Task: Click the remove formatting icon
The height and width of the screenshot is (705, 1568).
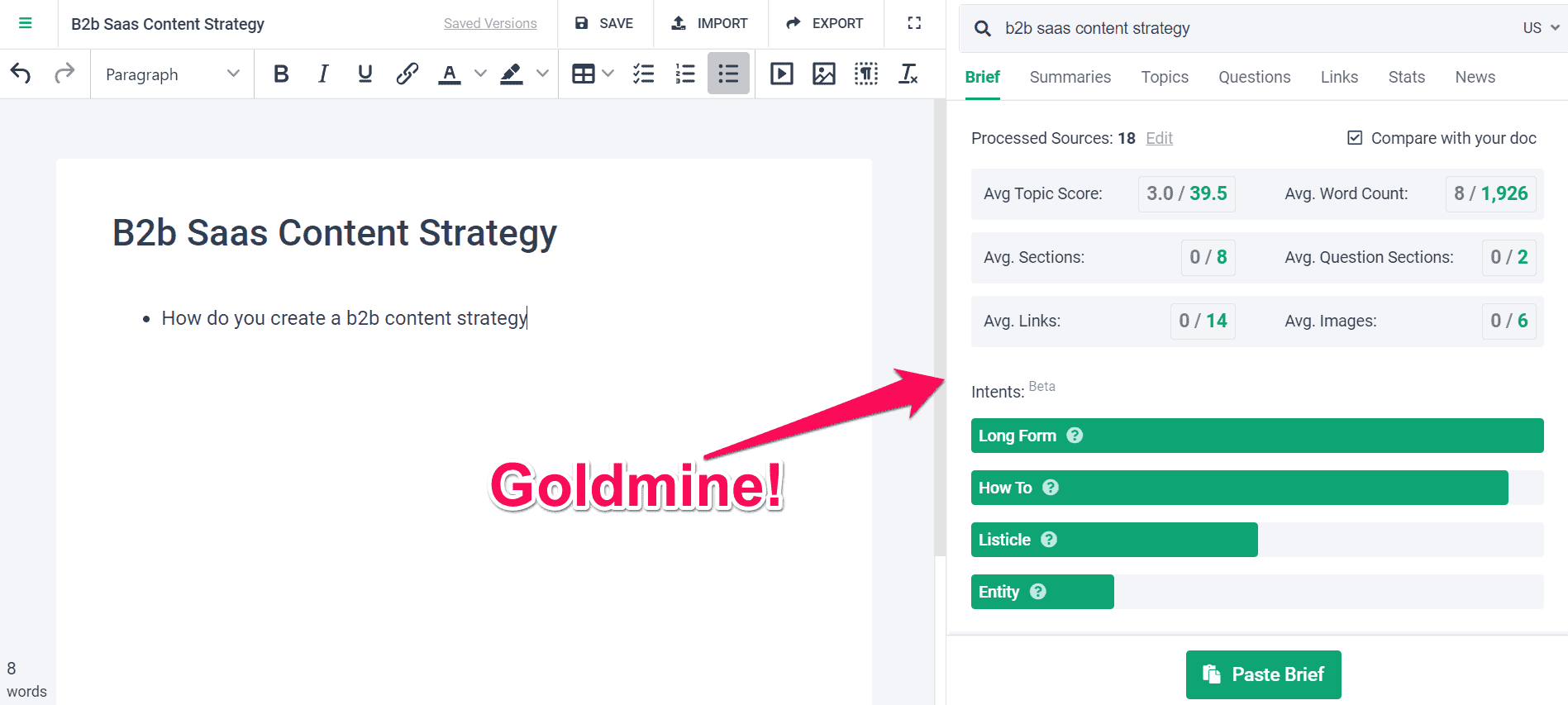Action: 908,74
